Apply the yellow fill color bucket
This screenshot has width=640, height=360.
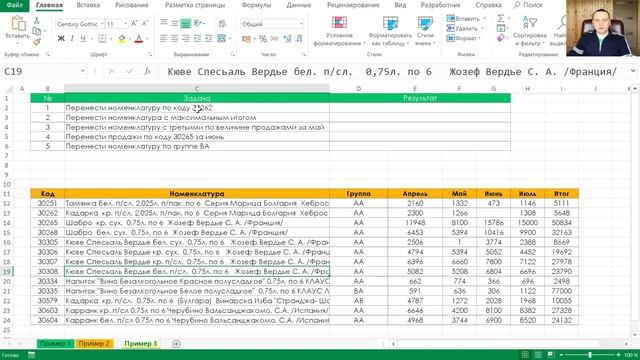[x=122, y=38]
